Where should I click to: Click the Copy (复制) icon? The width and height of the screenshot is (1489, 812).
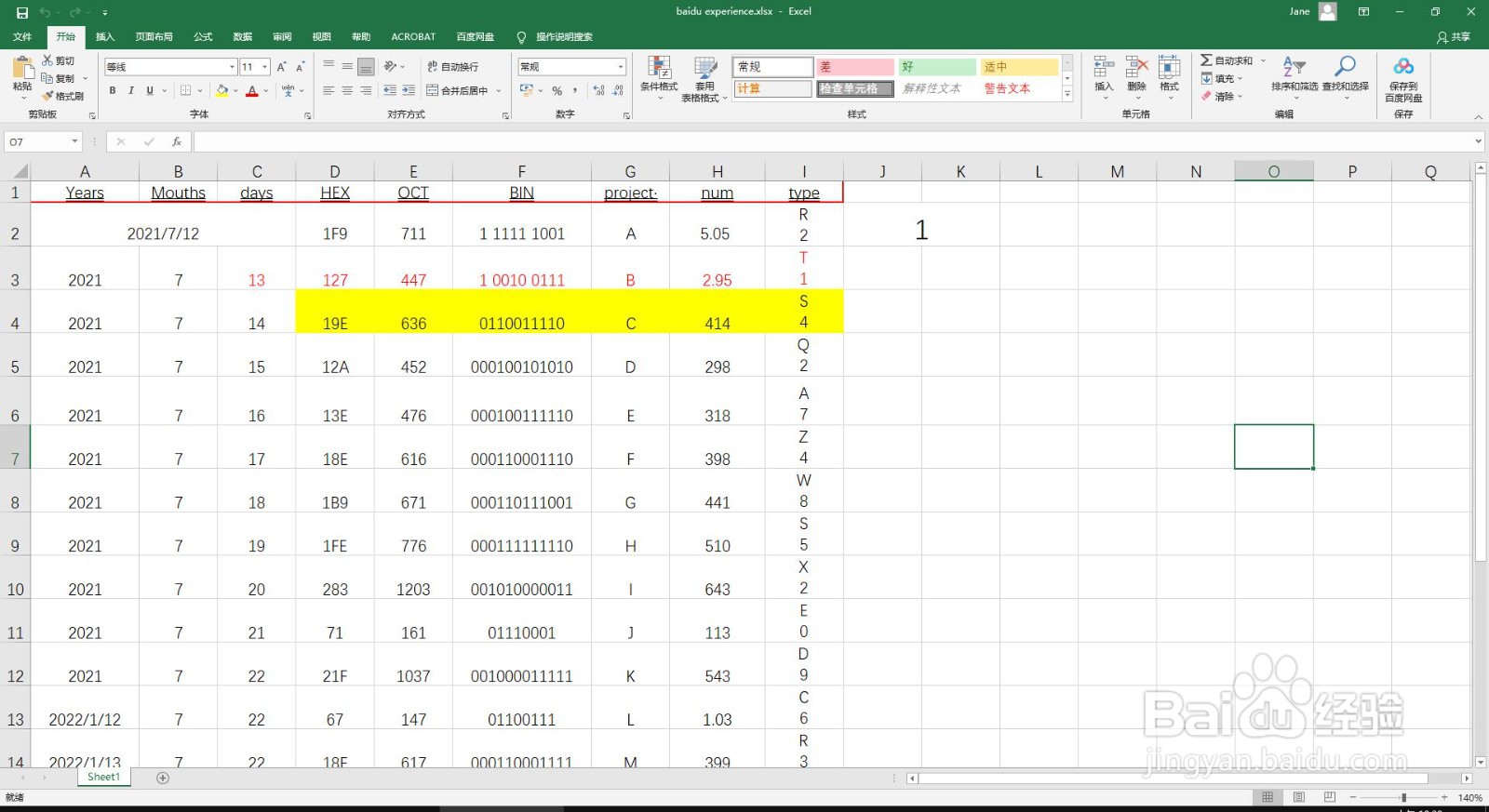47,78
